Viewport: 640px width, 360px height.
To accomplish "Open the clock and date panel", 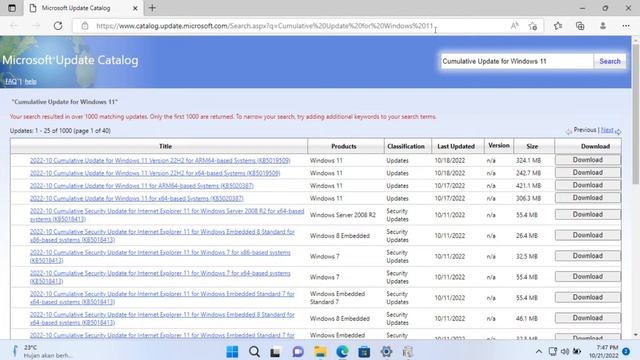I will pos(603,351).
